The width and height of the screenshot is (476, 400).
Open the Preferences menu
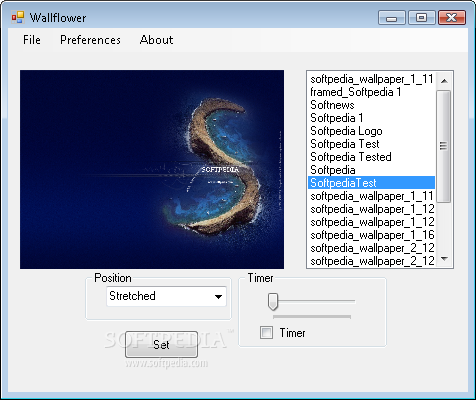(90, 40)
